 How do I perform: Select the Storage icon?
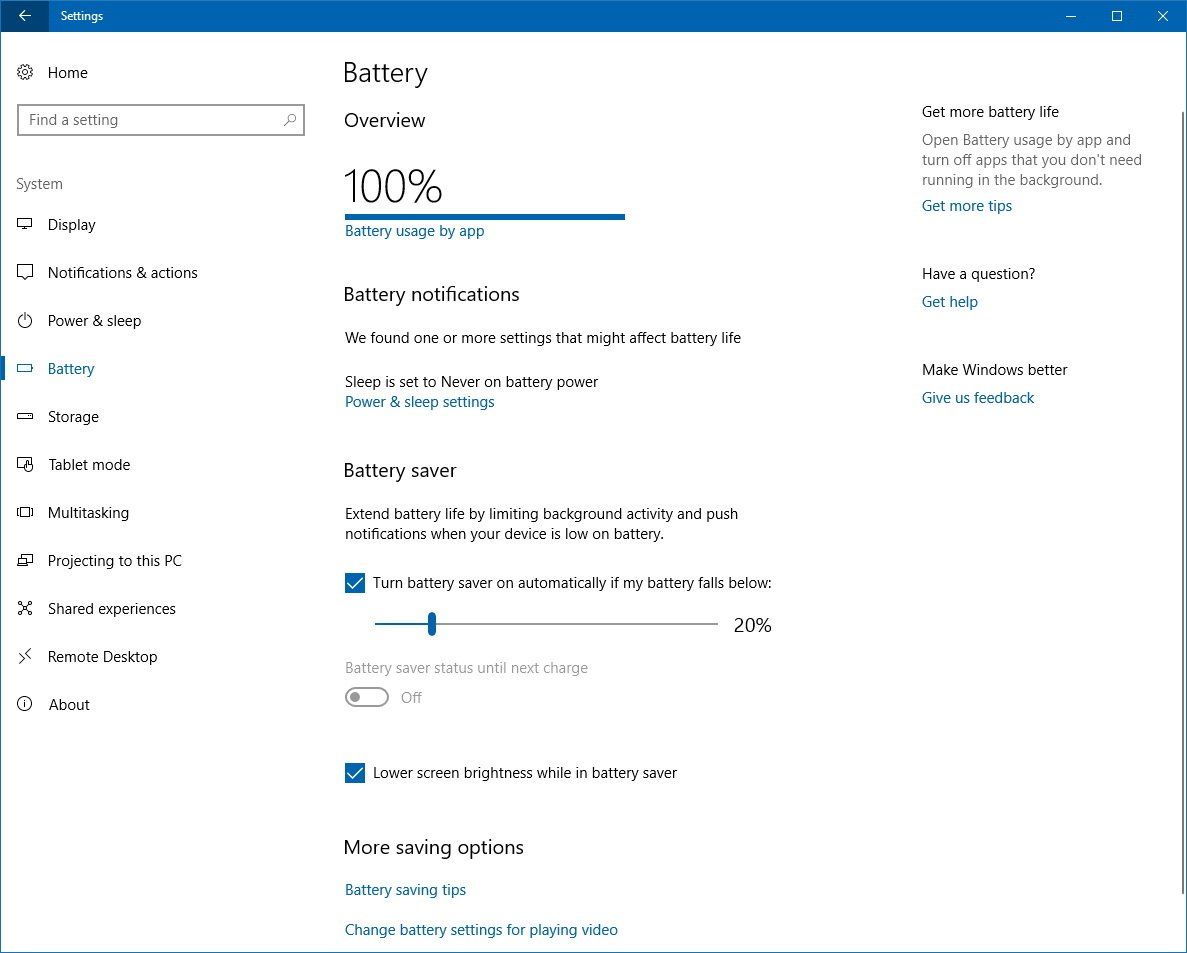(x=24, y=416)
